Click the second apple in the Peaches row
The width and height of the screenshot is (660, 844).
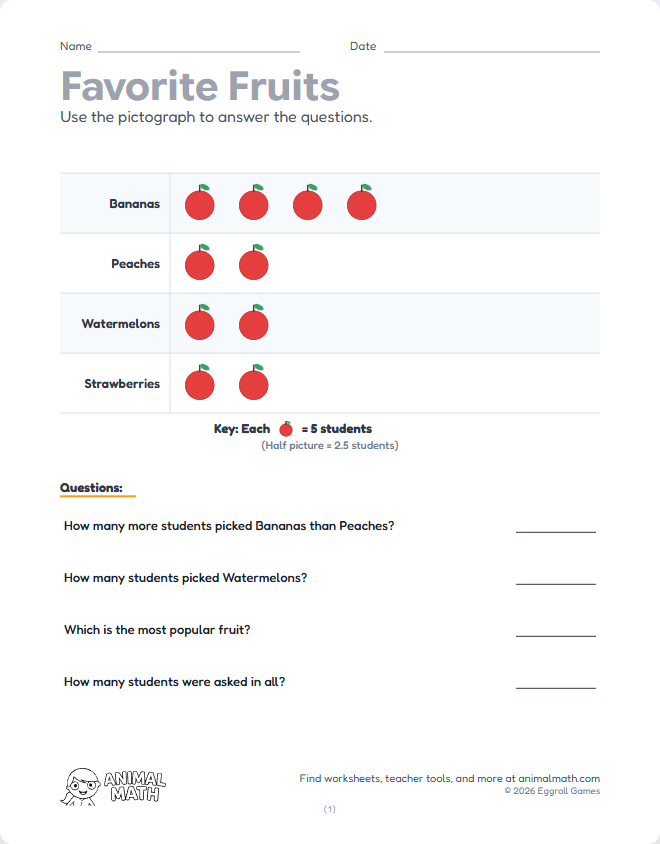coord(254,264)
